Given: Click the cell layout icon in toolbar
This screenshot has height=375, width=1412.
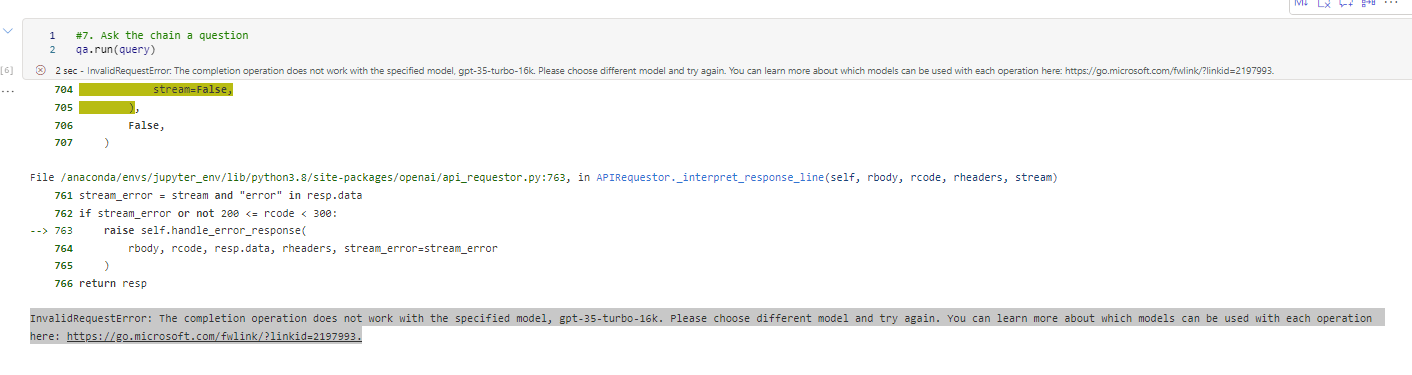Looking at the screenshot, I should [x=1368, y=3].
